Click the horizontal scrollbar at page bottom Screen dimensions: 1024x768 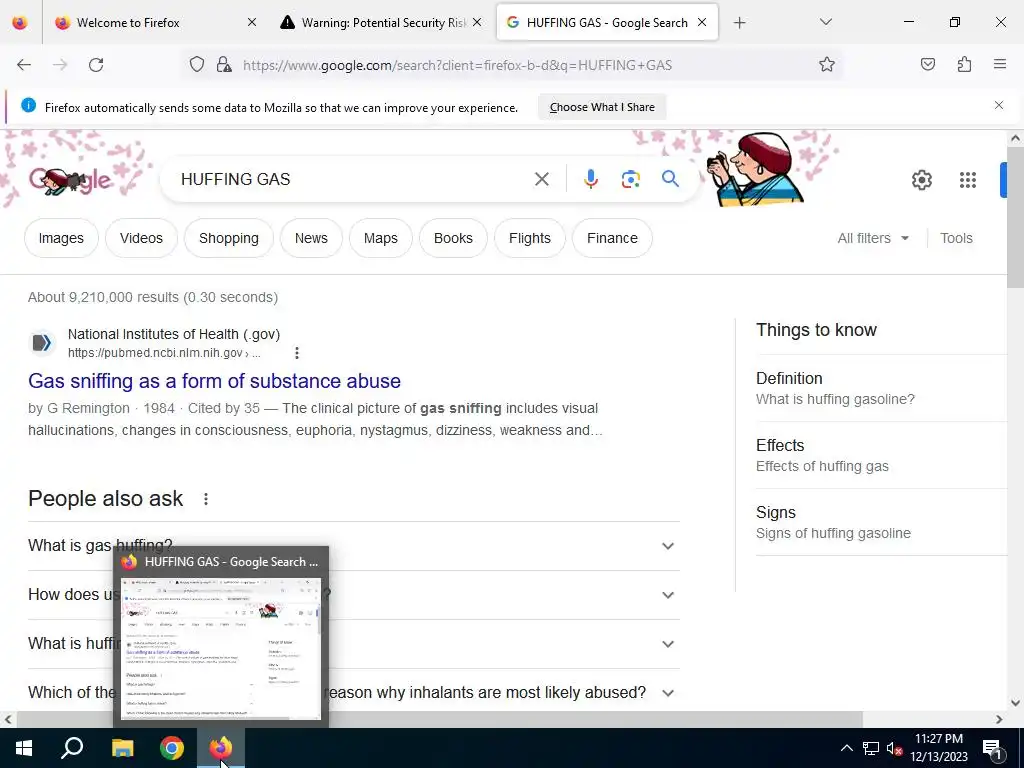(439, 719)
